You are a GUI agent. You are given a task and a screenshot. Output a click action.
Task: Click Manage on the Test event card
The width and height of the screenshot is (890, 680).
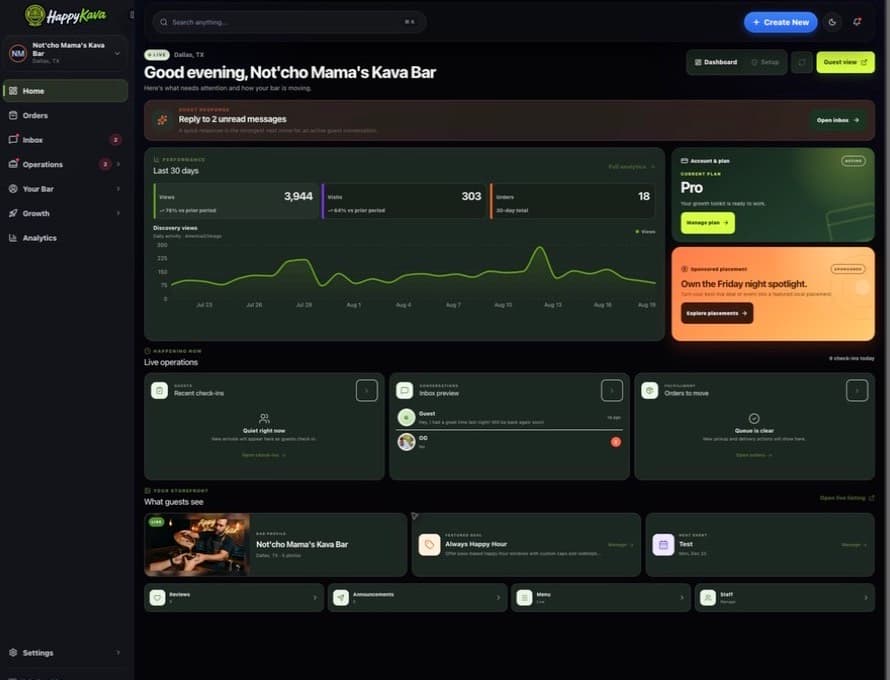[x=854, y=545]
